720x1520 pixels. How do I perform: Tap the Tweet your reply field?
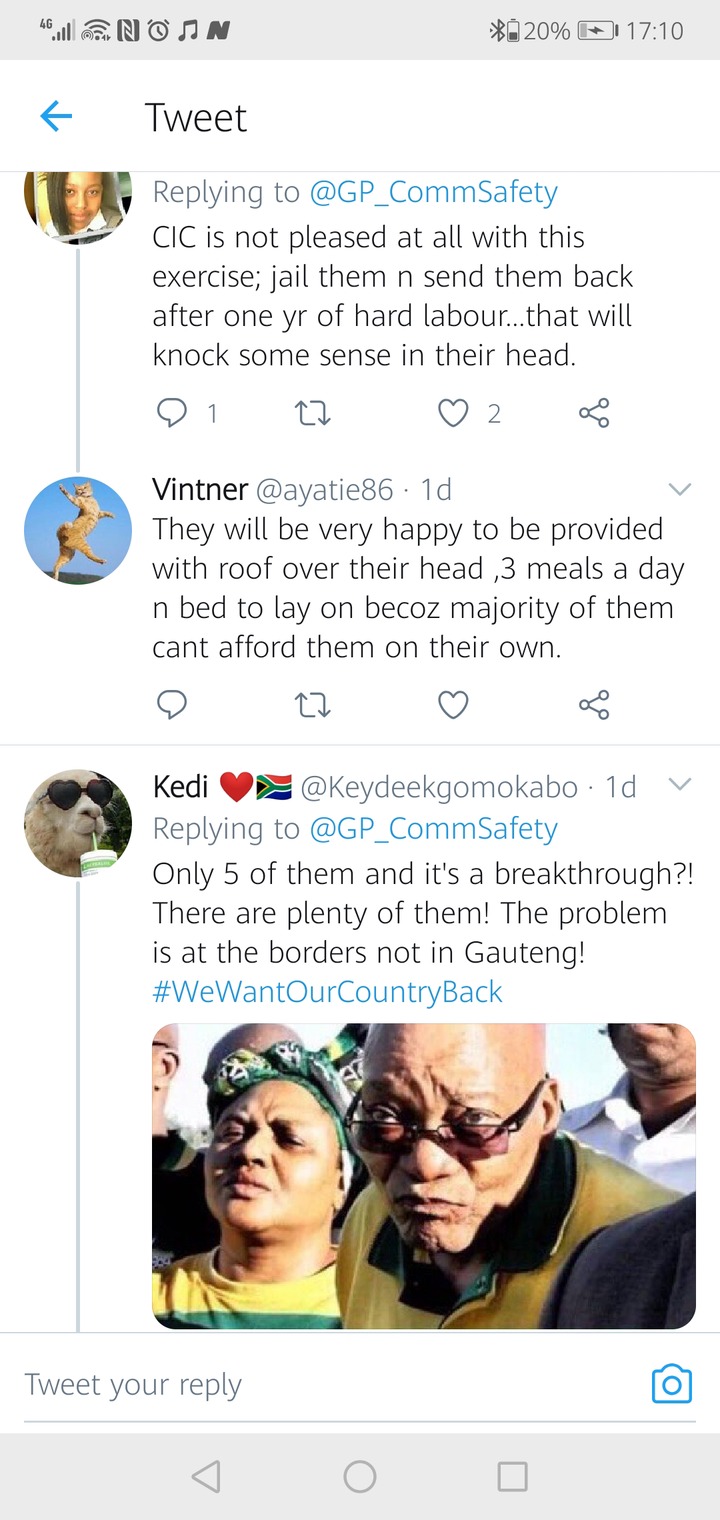[330, 1385]
